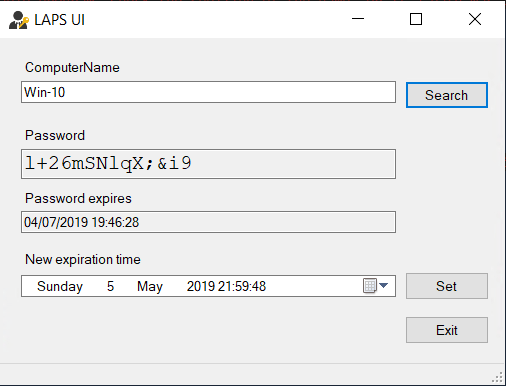The image size is (506, 386).
Task: Select the year '2019' in date picker
Action: pos(200,286)
